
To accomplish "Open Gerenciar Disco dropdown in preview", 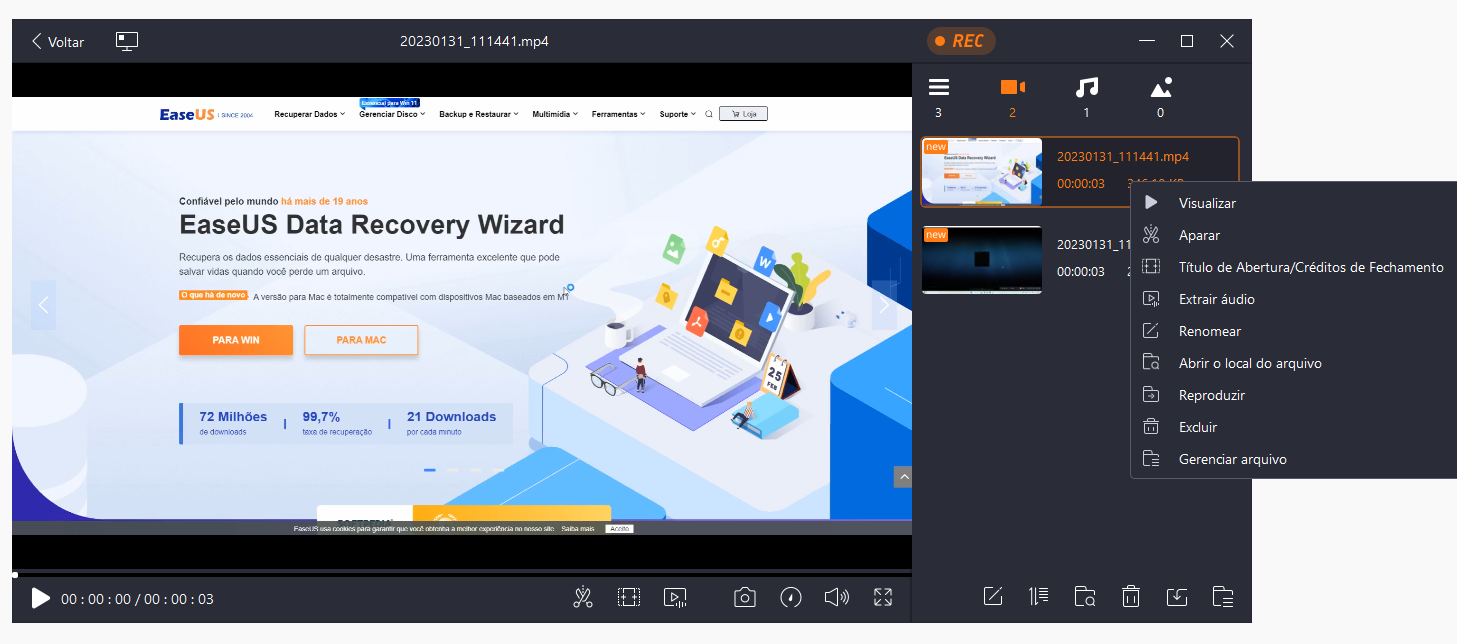I will [392, 114].
